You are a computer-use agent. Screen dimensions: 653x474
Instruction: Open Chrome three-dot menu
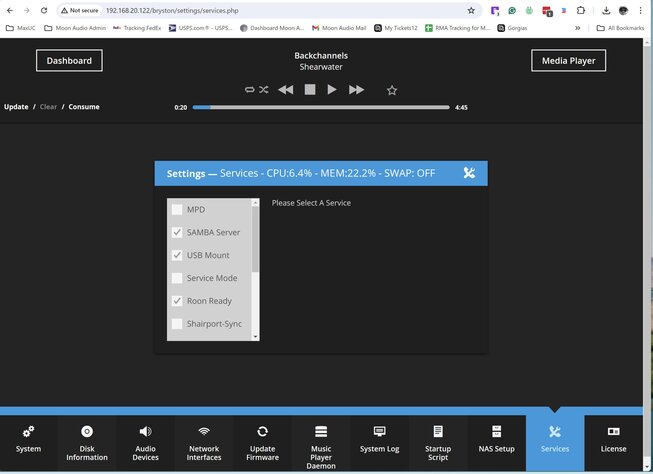(x=641, y=10)
